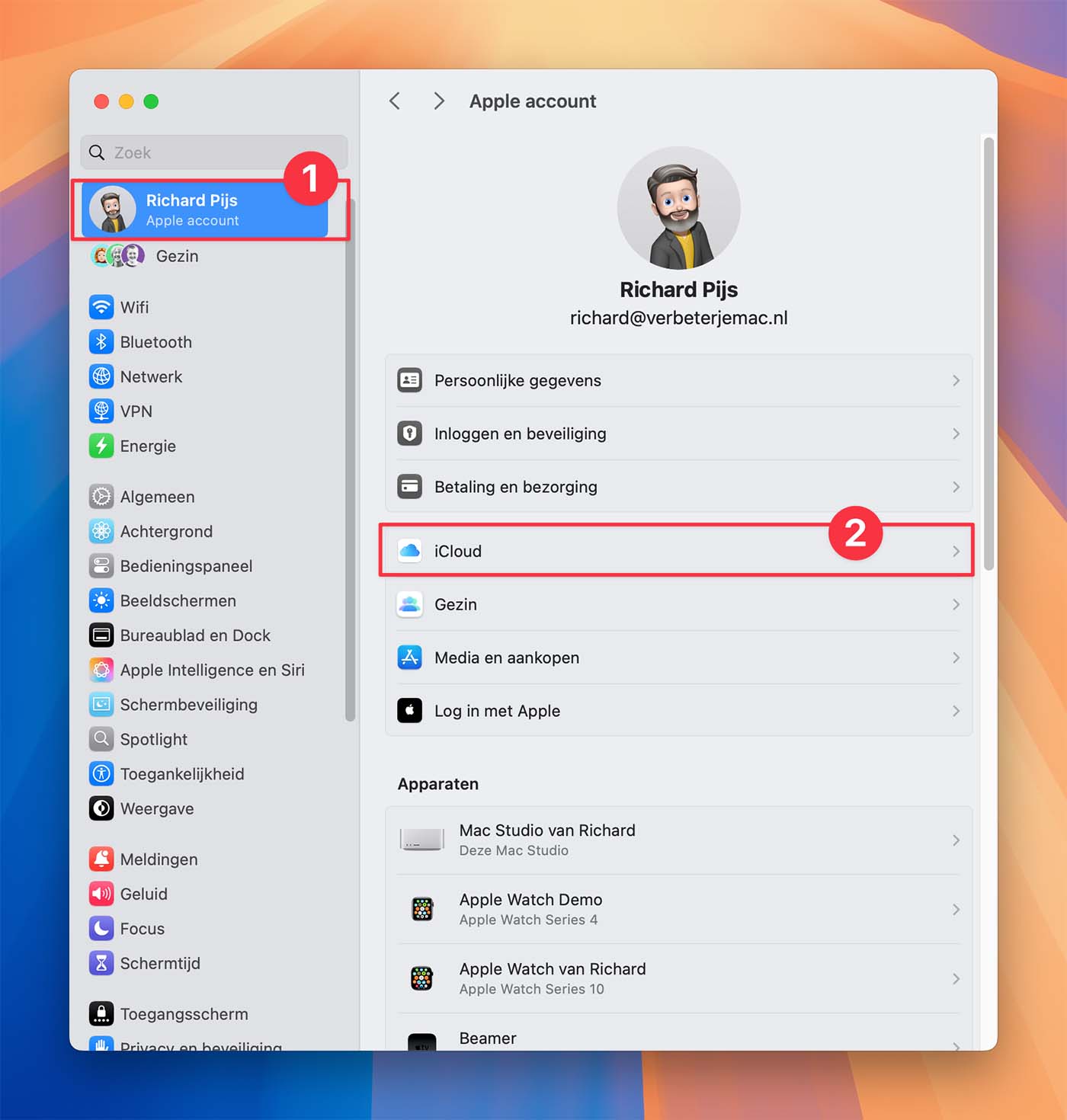Select the VPN globe icon
The image size is (1067, 1120).
(x=101, y=411)
